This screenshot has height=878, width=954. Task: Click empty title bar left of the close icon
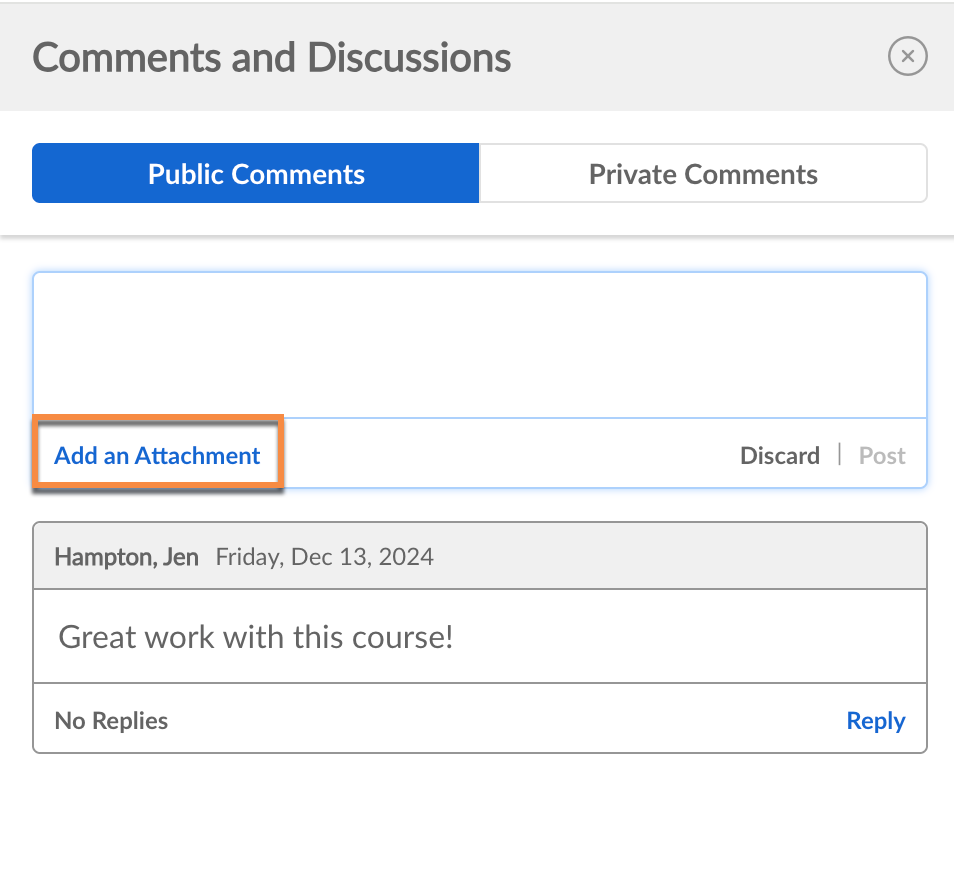(x=700, y=58)
